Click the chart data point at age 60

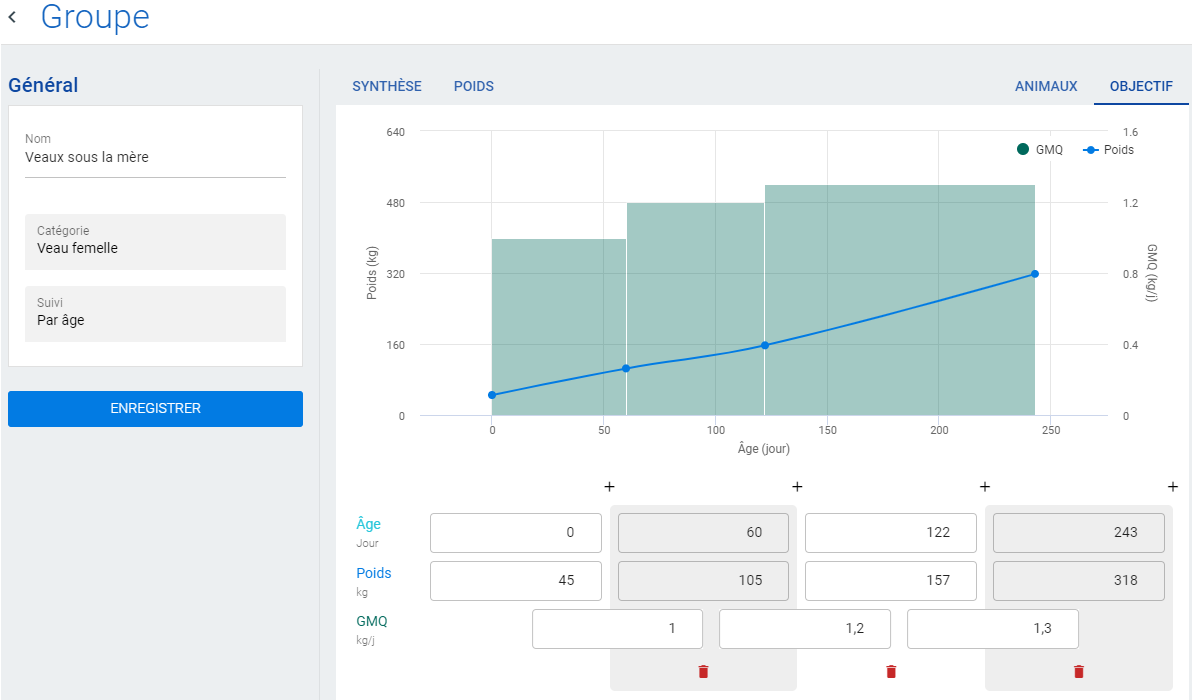click(626, 369)
